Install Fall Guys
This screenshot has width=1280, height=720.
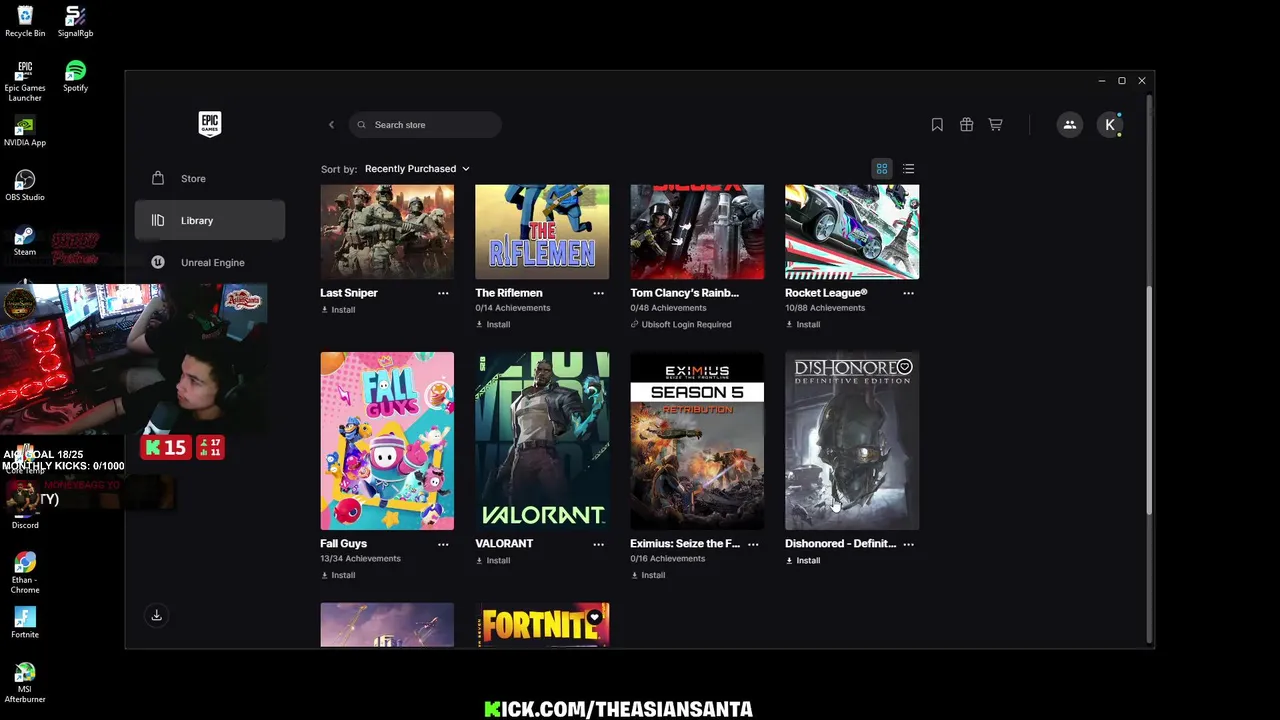tap(338, 576)
